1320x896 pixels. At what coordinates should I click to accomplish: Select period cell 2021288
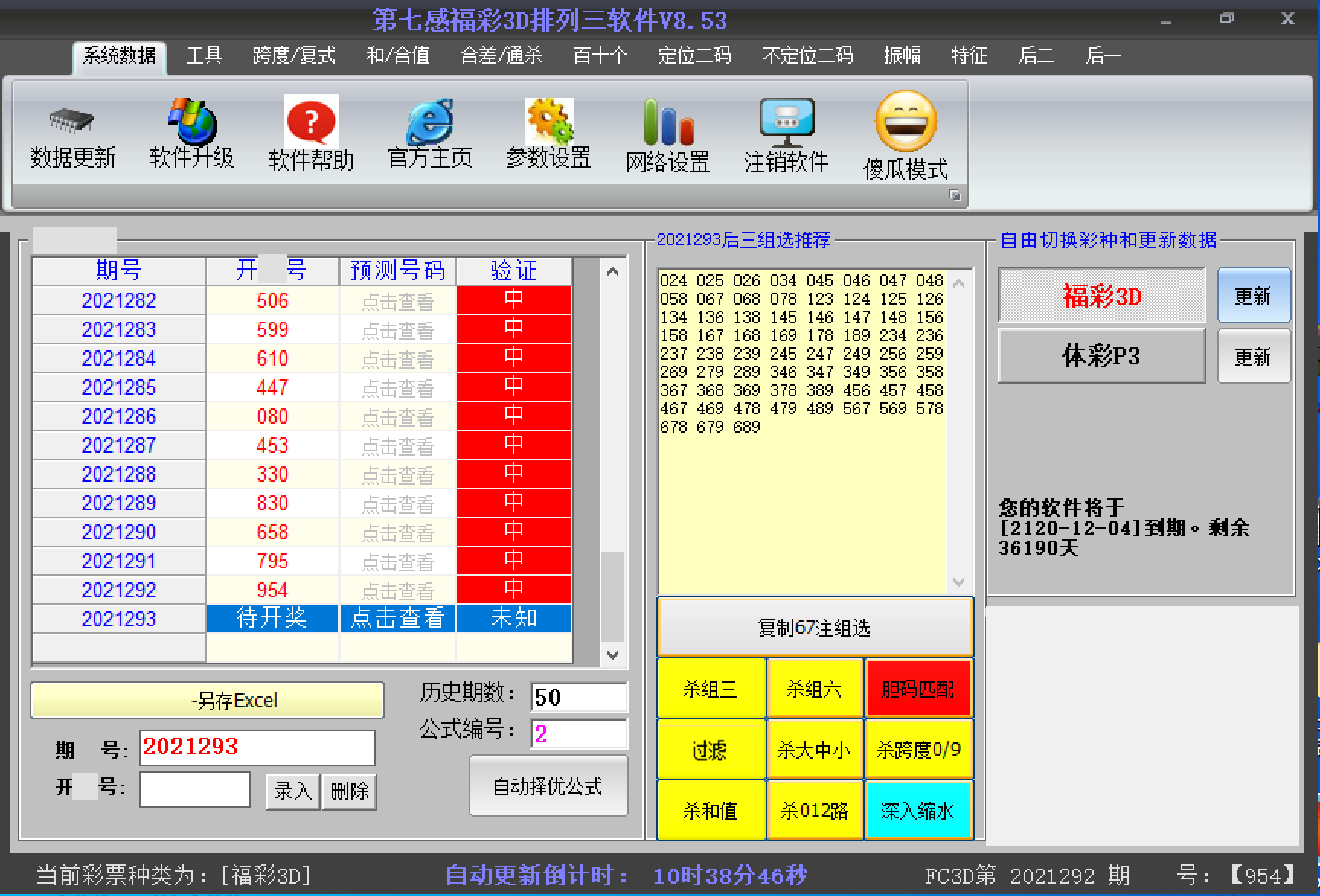[x=119, y=474]
